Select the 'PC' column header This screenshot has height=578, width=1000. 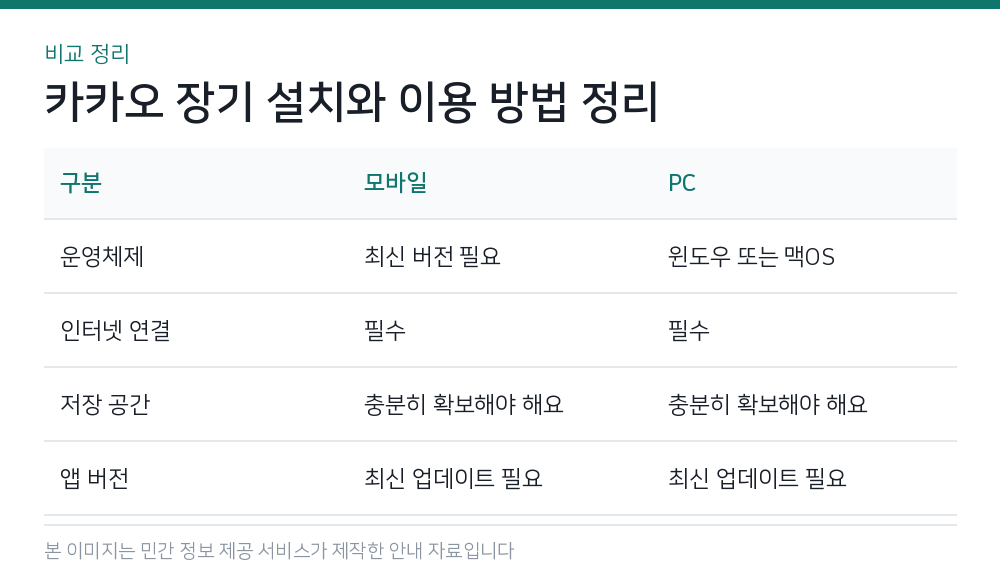(682, 183)
